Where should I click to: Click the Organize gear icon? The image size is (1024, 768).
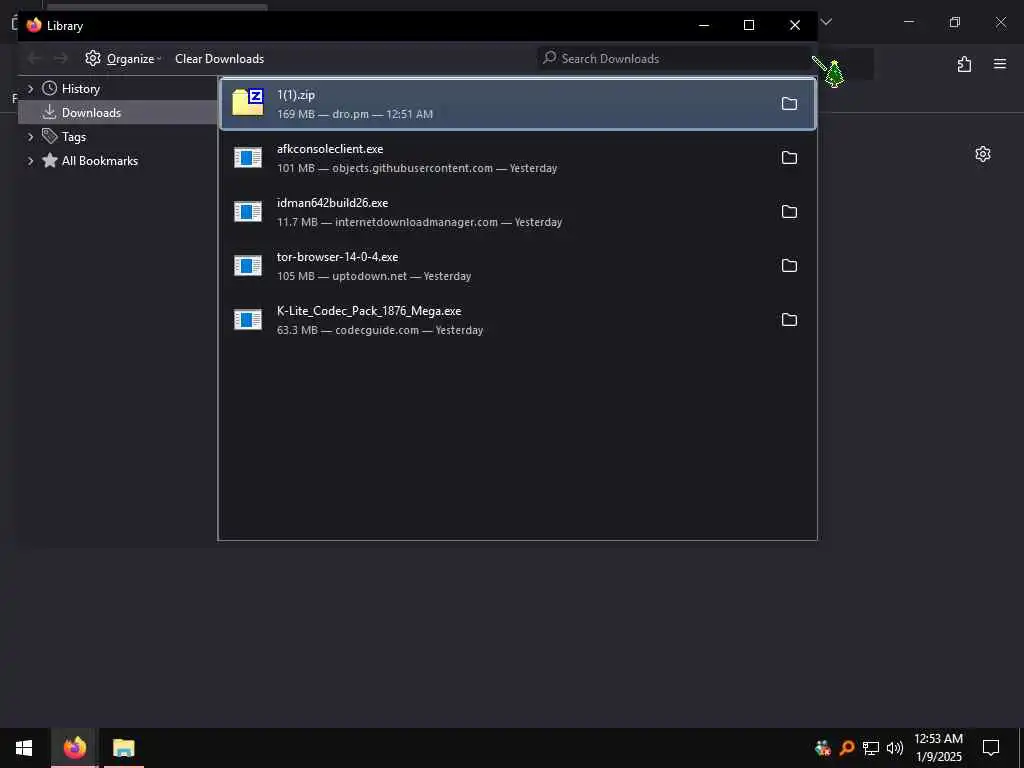[93, 58]
